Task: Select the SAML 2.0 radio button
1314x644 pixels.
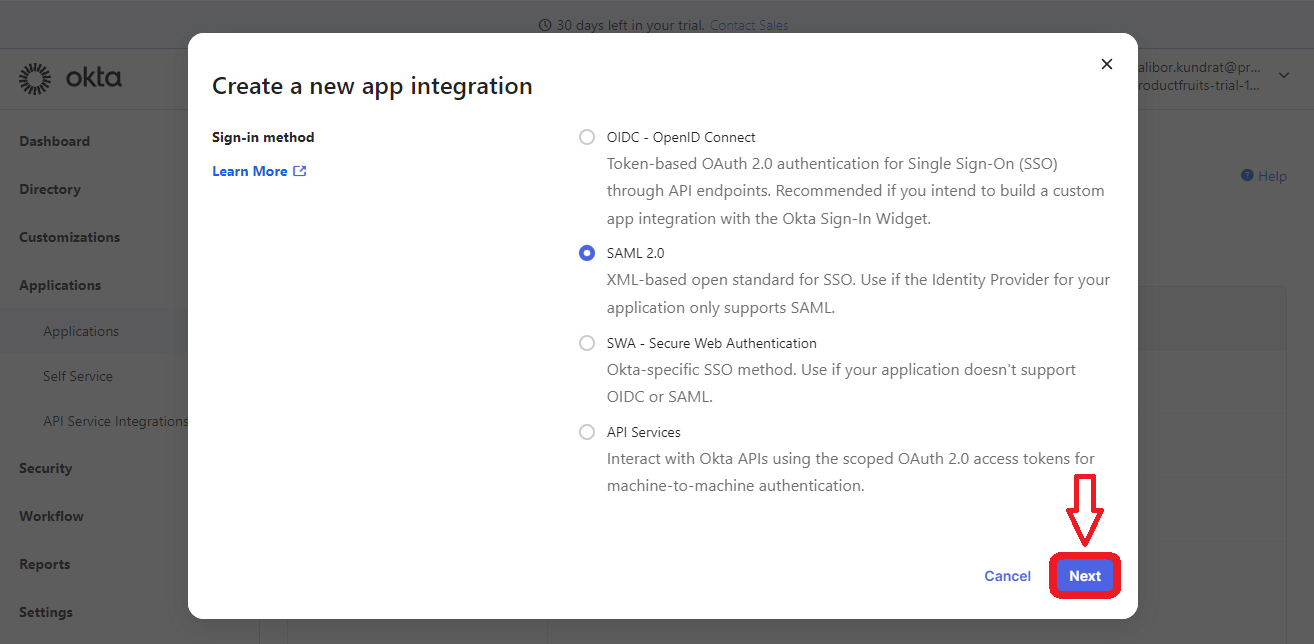Action: pyautogui.click(x=587, y=253)
